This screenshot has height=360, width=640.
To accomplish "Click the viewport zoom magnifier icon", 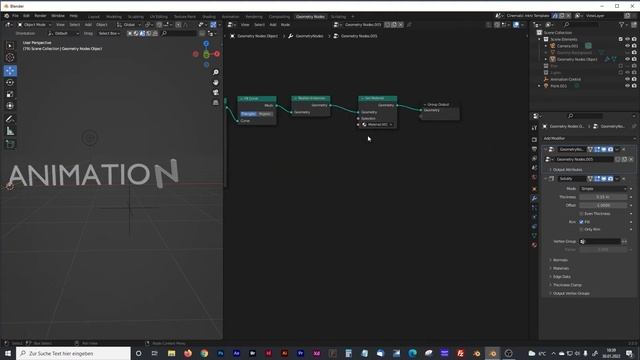I will point(216,72).
